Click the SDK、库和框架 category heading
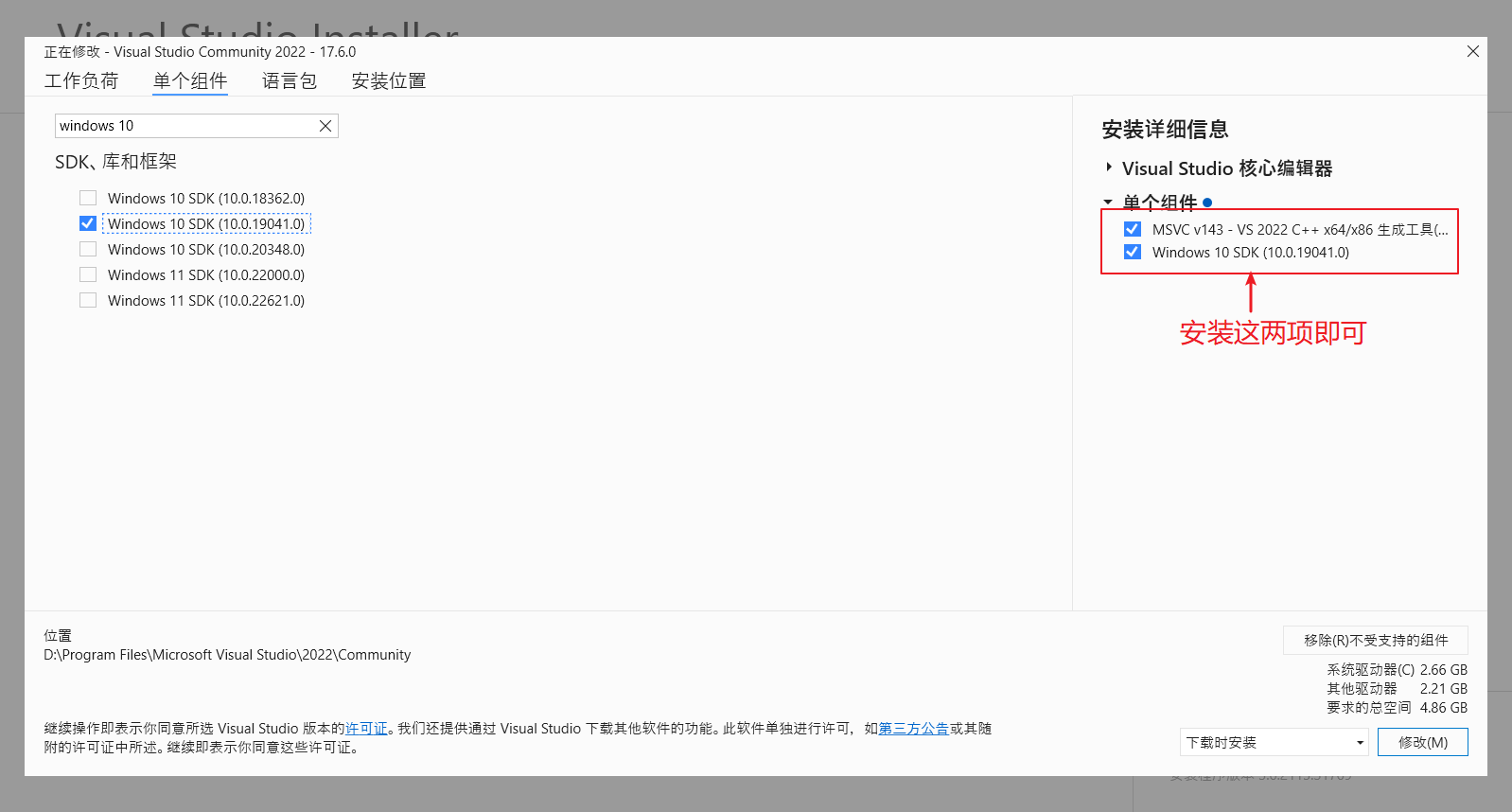The width and height of the screenshot is (1512, 812). 115,162
